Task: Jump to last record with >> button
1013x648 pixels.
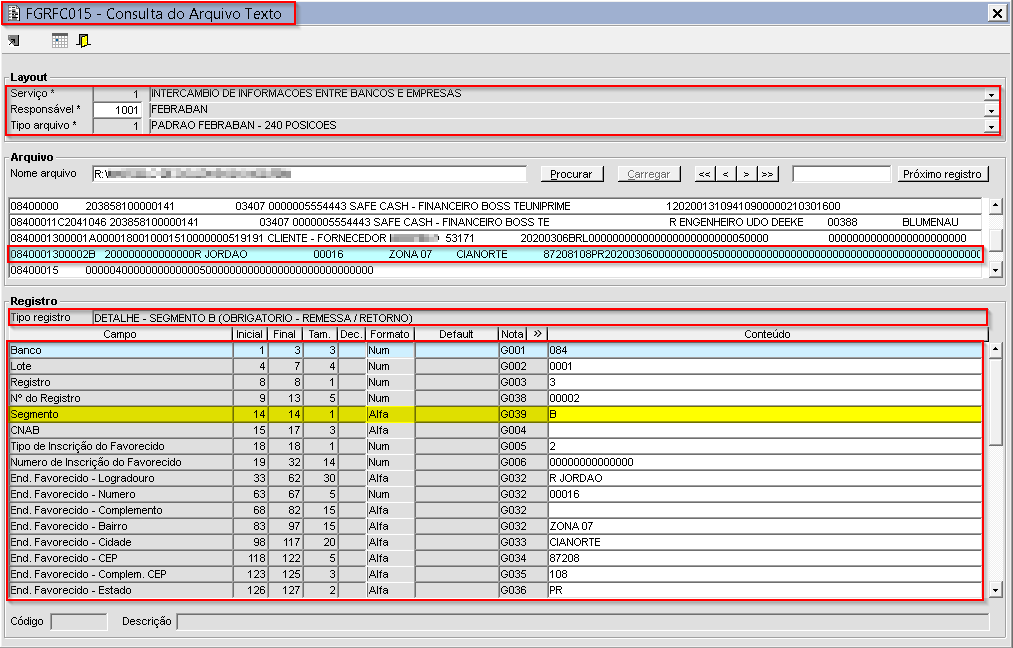Action: pos(767,174)
